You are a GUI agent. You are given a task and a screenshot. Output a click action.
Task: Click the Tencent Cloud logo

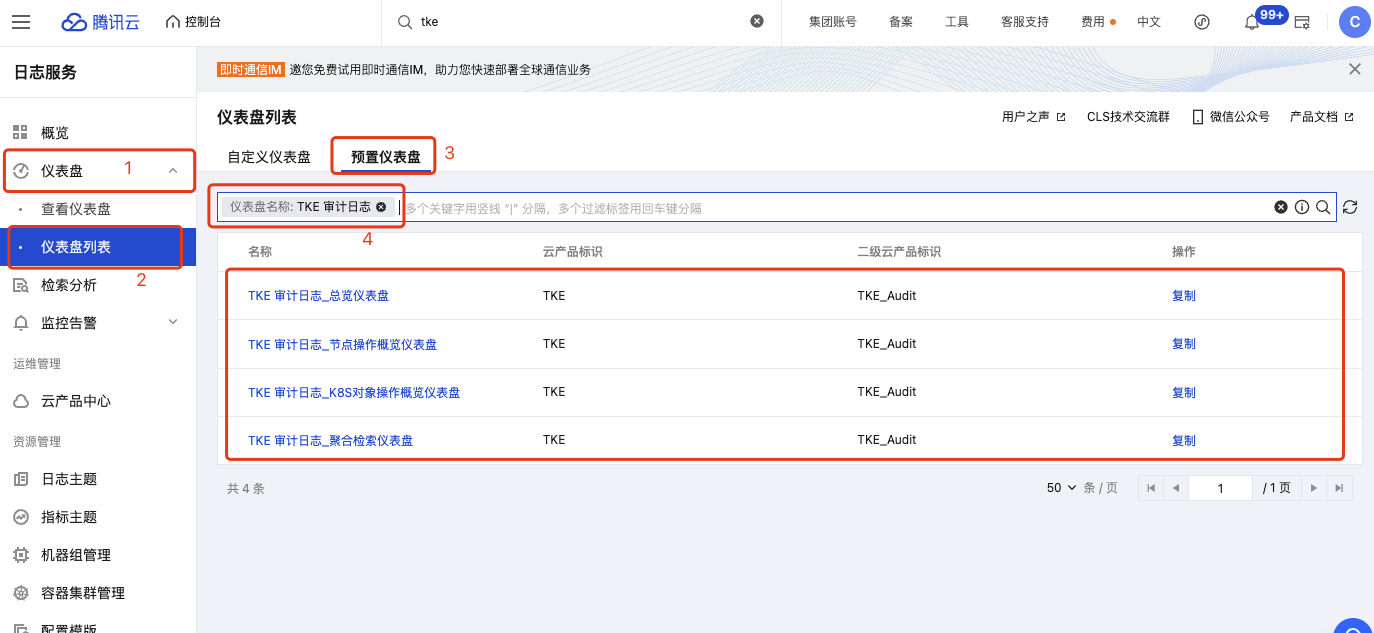pos(100,22)
